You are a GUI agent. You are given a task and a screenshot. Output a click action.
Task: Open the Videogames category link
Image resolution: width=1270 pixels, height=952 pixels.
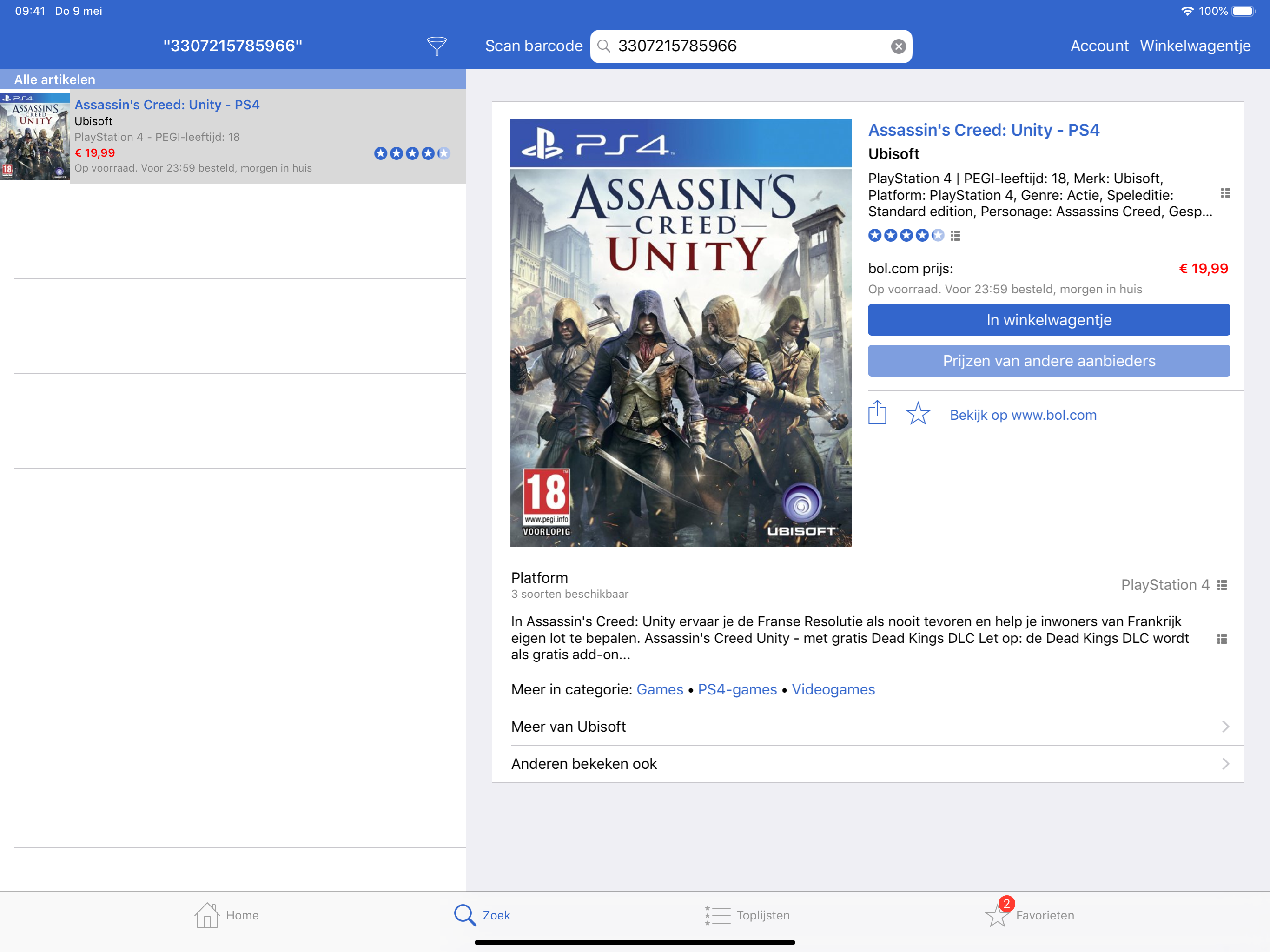[x=833, y=689]
